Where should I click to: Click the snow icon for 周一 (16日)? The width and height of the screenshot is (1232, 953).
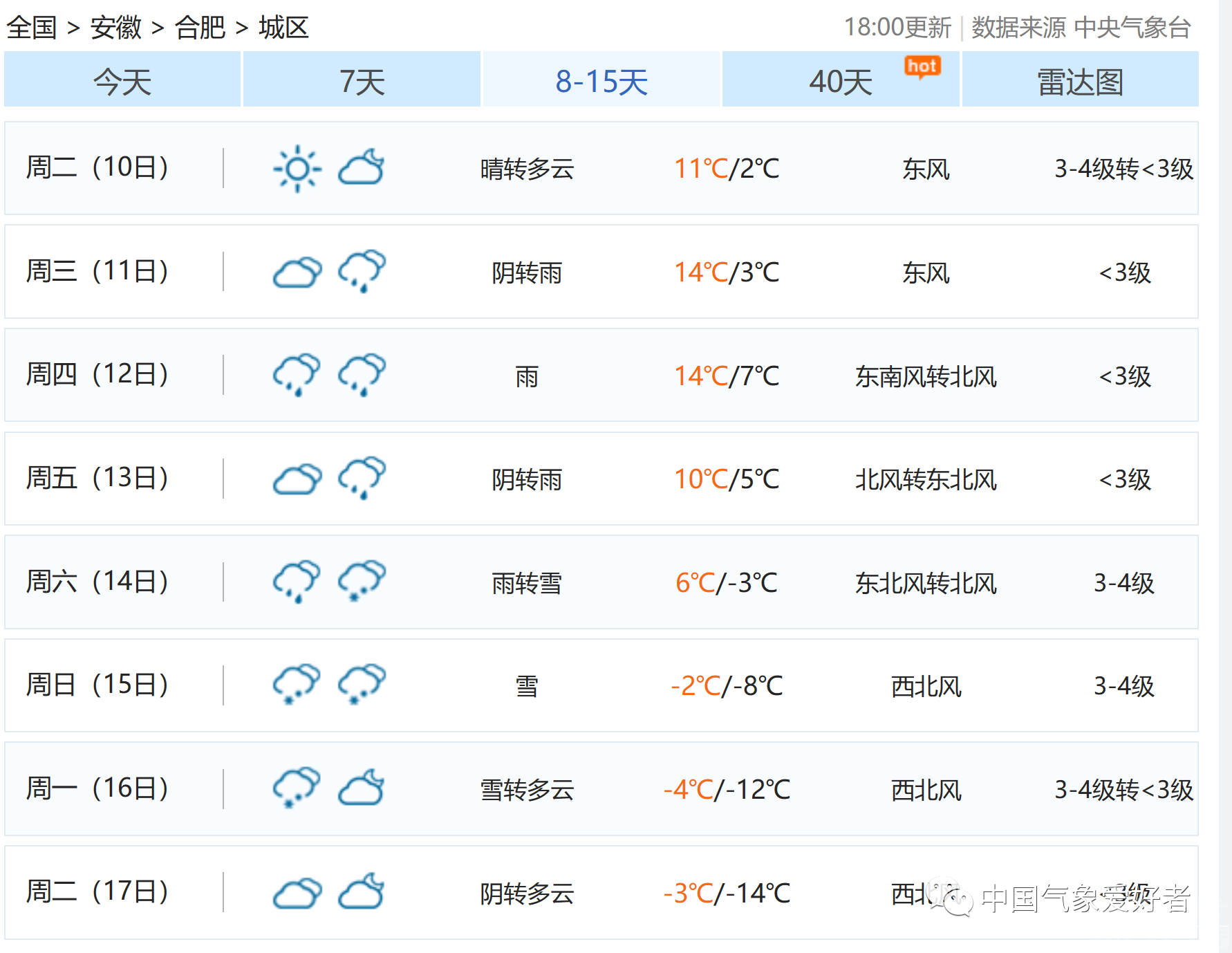coord(297,789)
